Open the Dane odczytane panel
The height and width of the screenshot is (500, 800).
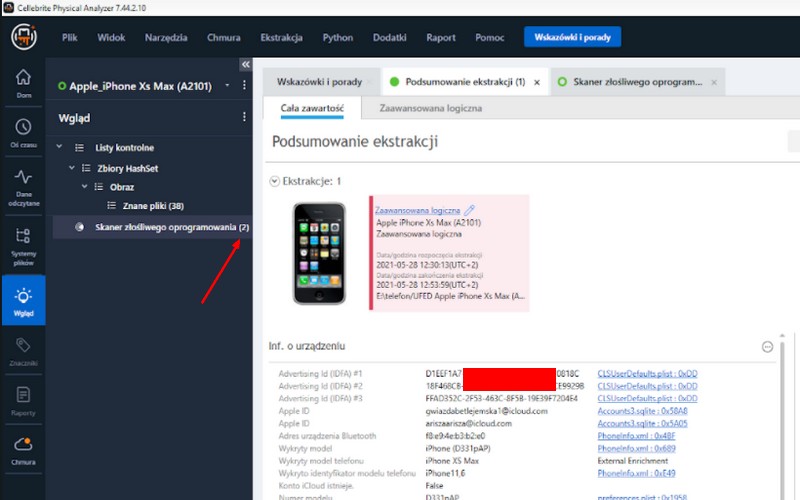[x=23, y=187]
